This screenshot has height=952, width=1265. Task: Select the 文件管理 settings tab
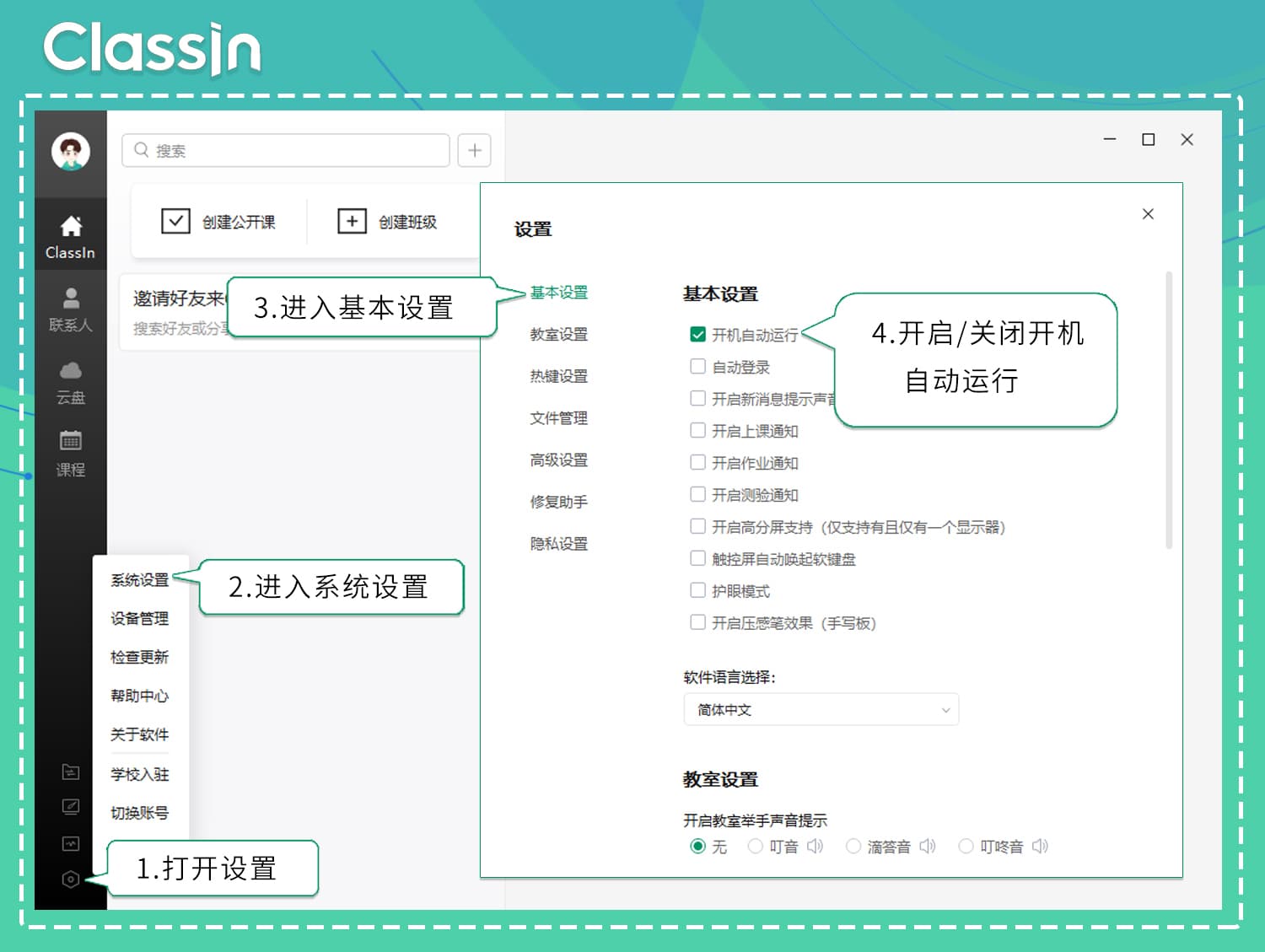tap(559, 418)
